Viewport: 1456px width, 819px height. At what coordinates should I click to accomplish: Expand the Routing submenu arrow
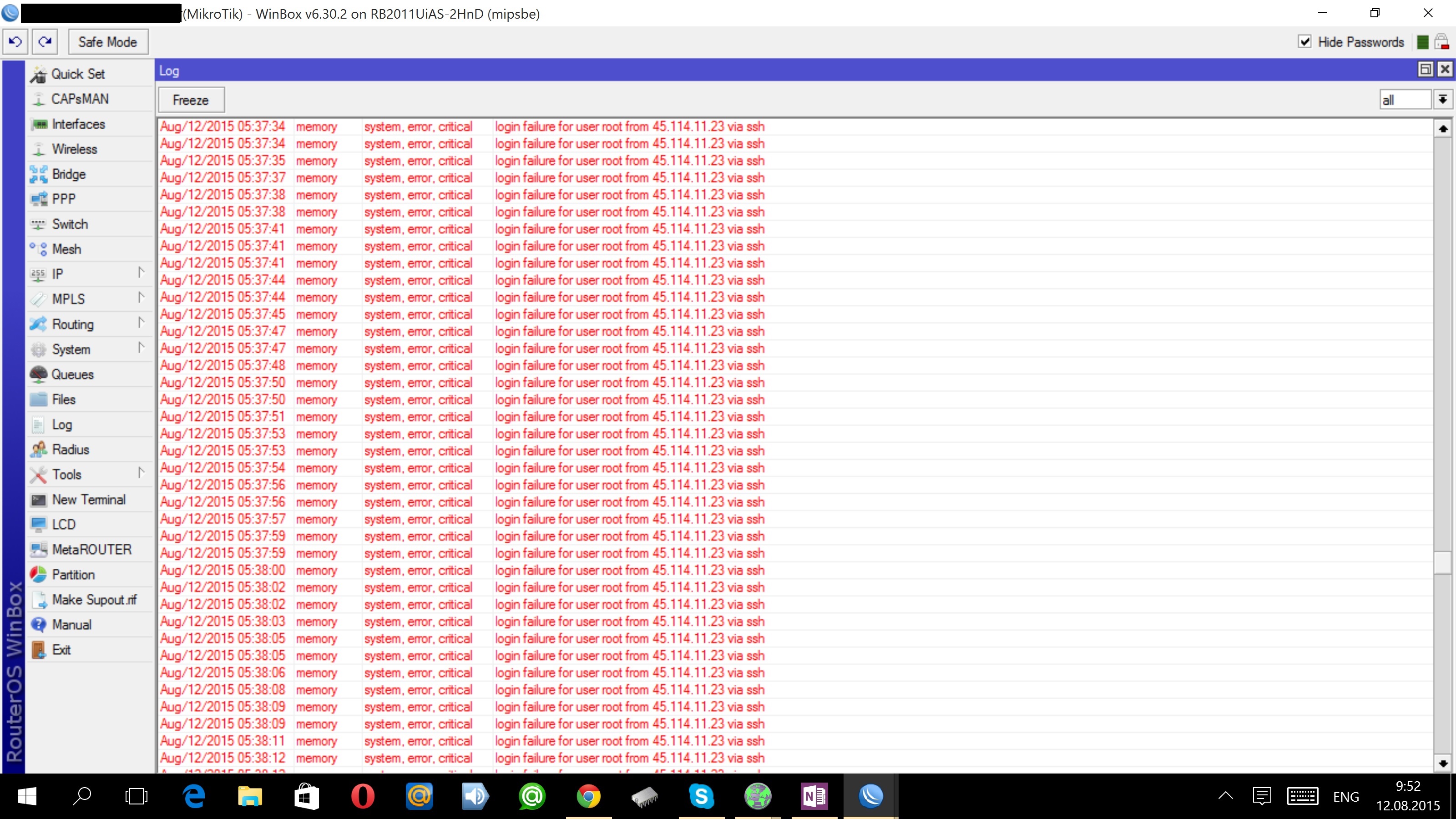pos(141,324)
